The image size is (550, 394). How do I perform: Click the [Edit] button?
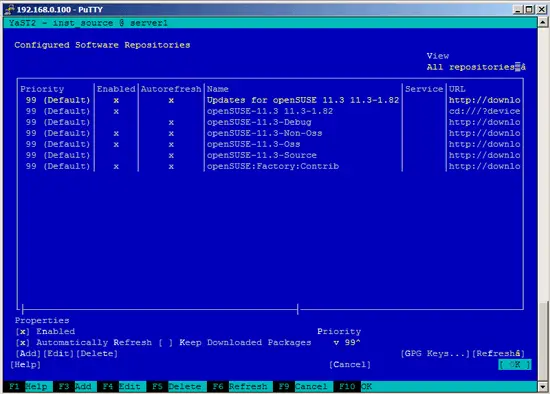(59, 354)
